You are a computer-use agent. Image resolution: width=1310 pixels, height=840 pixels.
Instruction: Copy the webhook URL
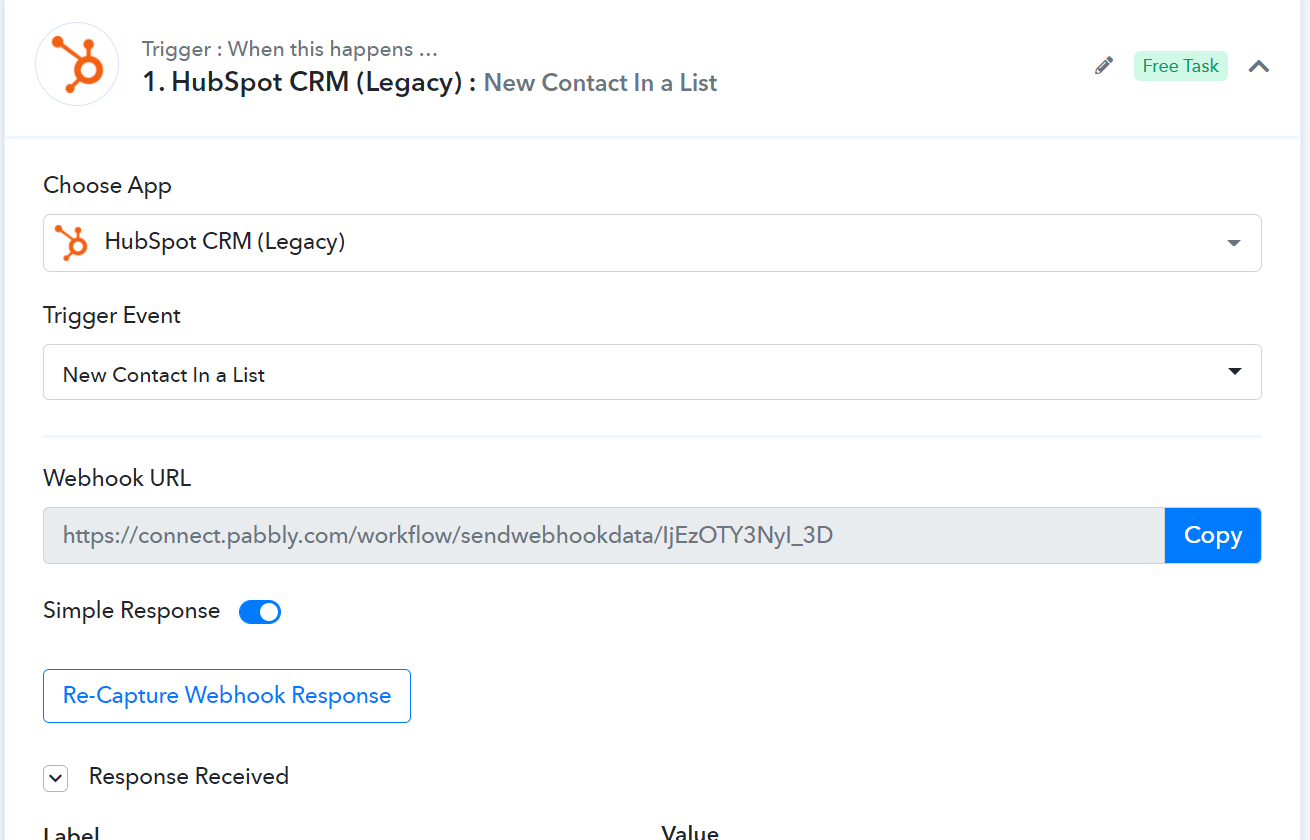(1213, 535)
